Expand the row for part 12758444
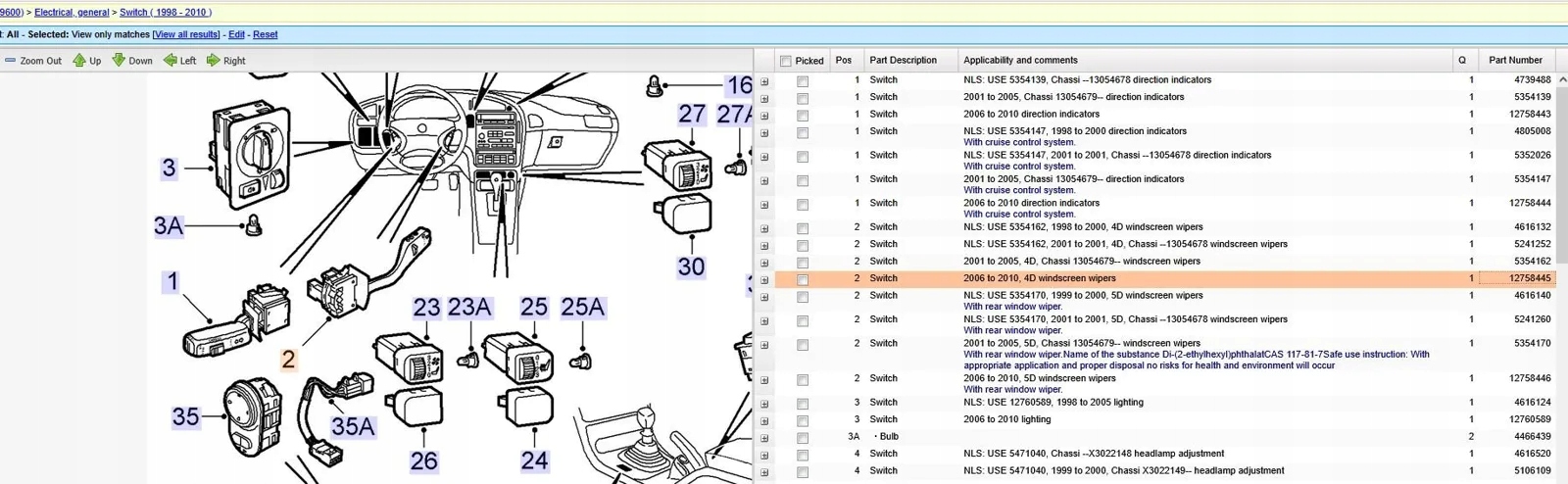The height and width of the screenshot is (484, 1568). [764, 205]
